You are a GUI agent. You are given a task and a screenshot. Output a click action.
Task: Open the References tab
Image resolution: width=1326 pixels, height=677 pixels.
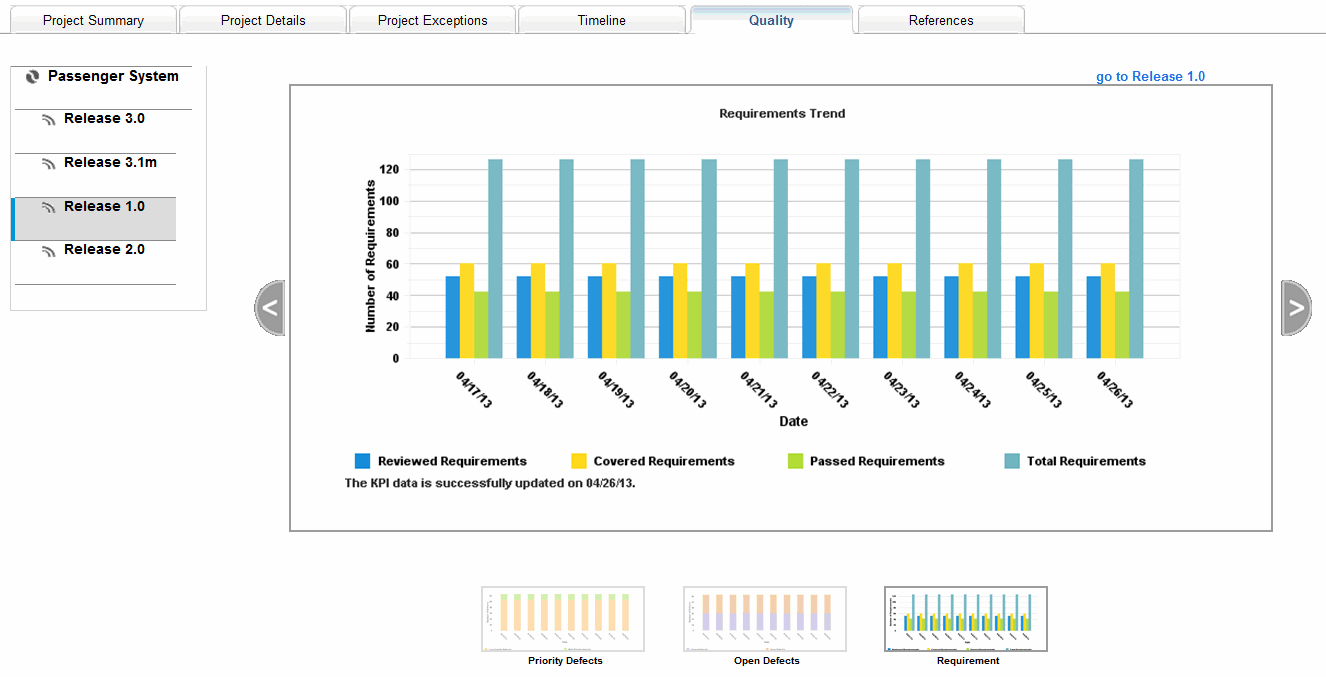coord(940,20)
